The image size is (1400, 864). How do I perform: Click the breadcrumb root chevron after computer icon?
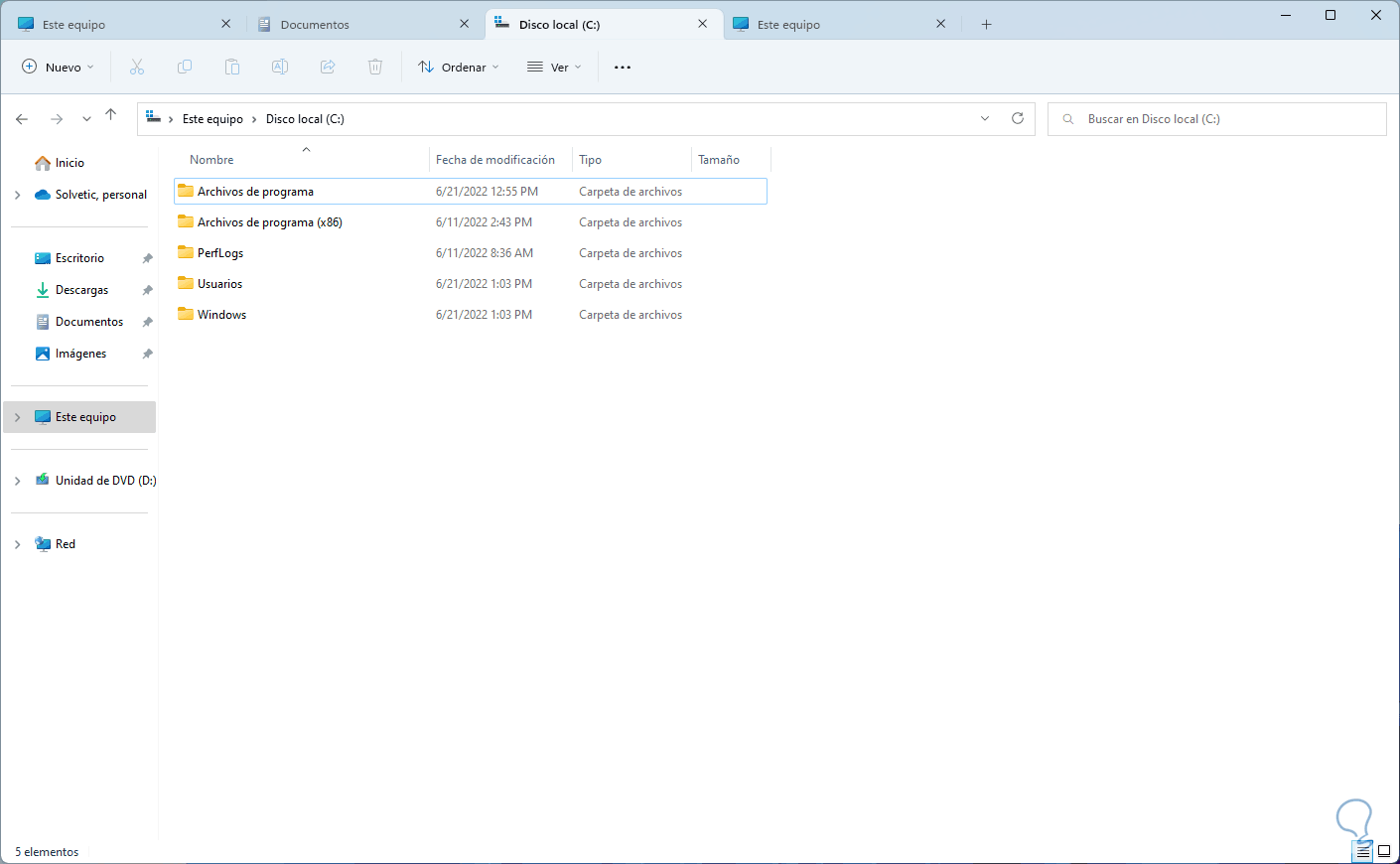(x=171, y=119)
